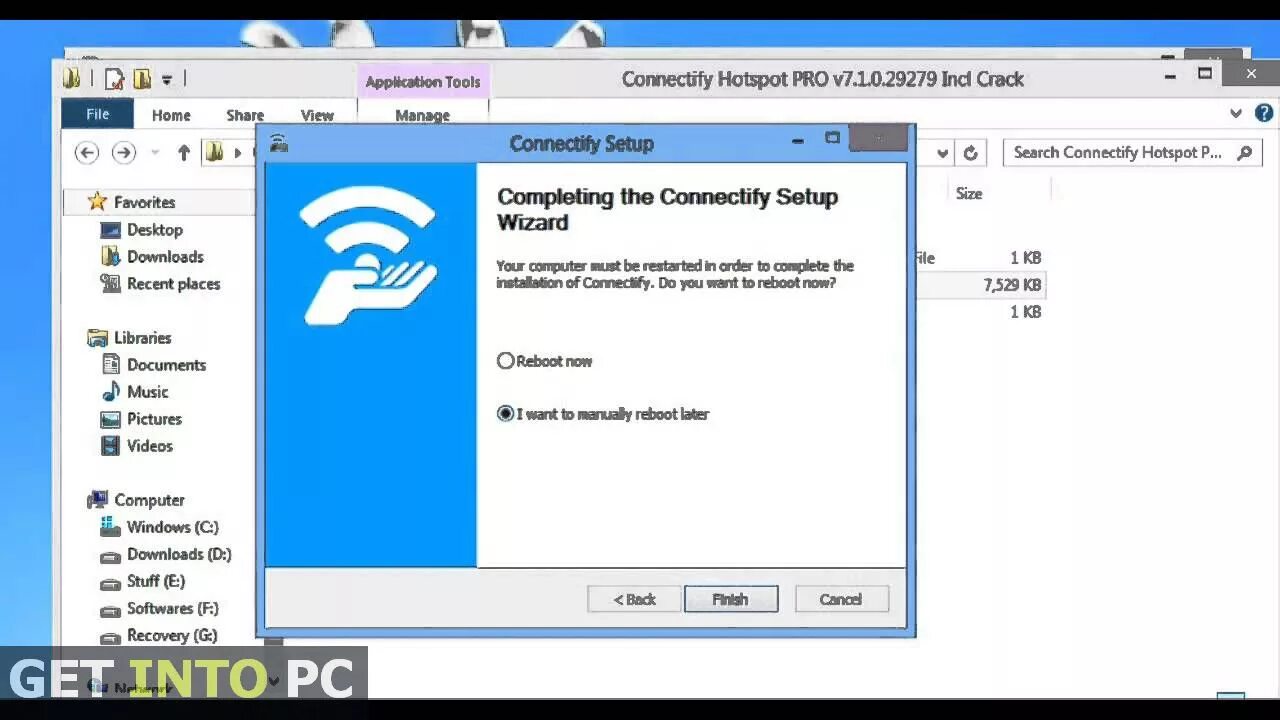The image size is (1280, 720).
Task: Go up one folder level
Action: tap(183, 152)
